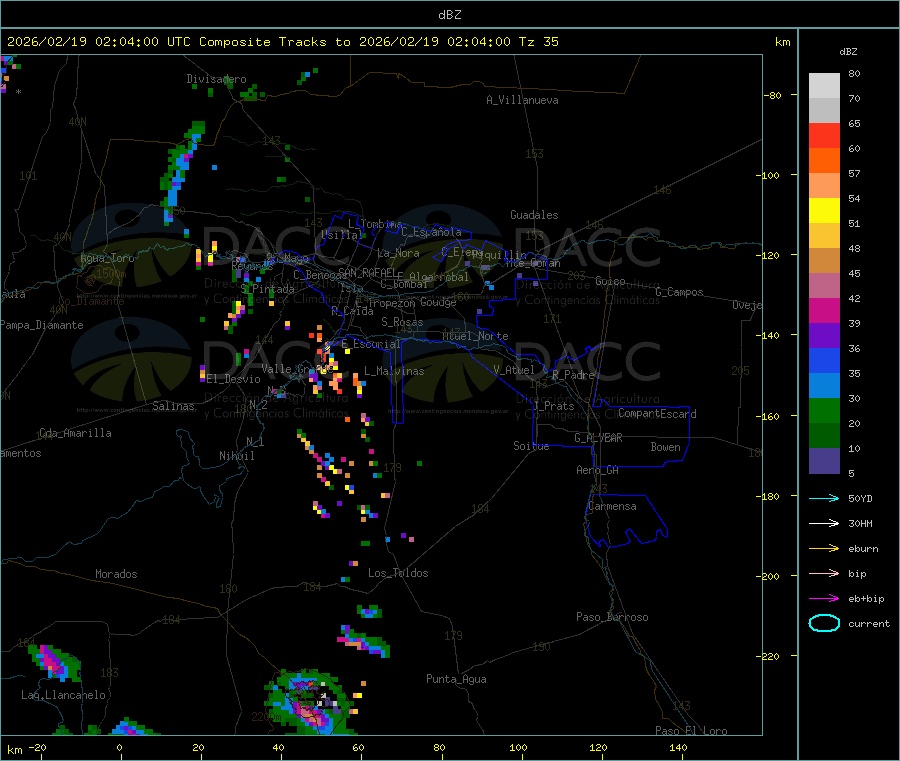Screen dimensions: 900x761
Task: Click the -20 km horizontal axis tick
Action: pos(38,747)
